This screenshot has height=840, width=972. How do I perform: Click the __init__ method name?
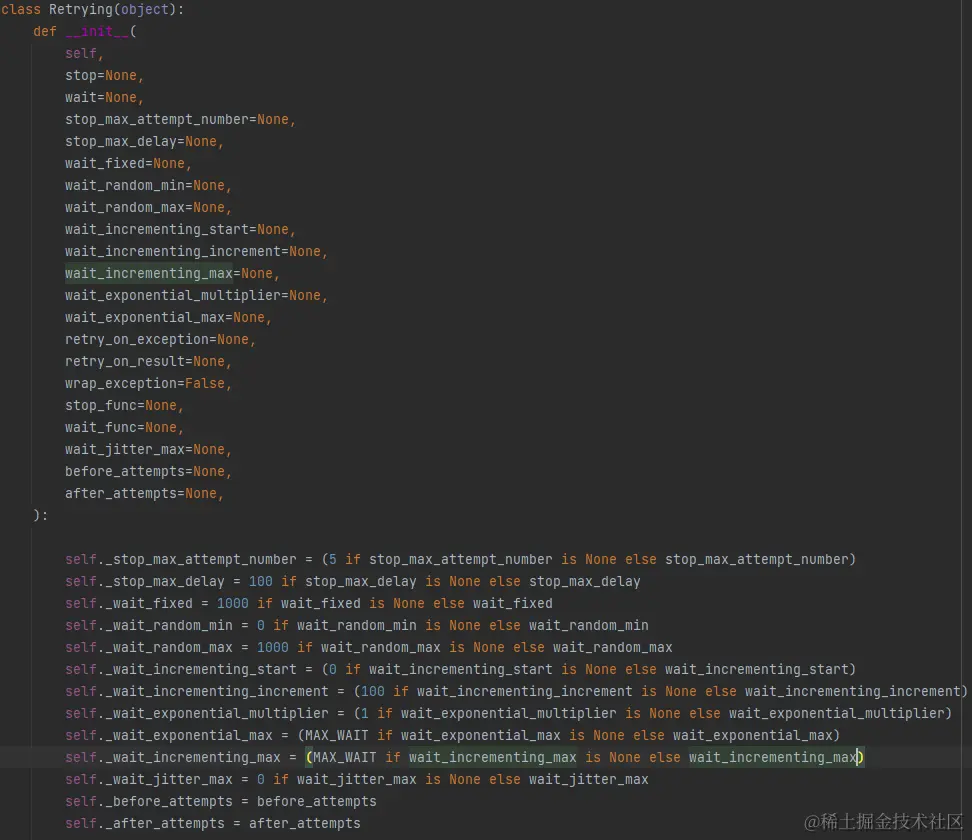[x=97, y=31]
